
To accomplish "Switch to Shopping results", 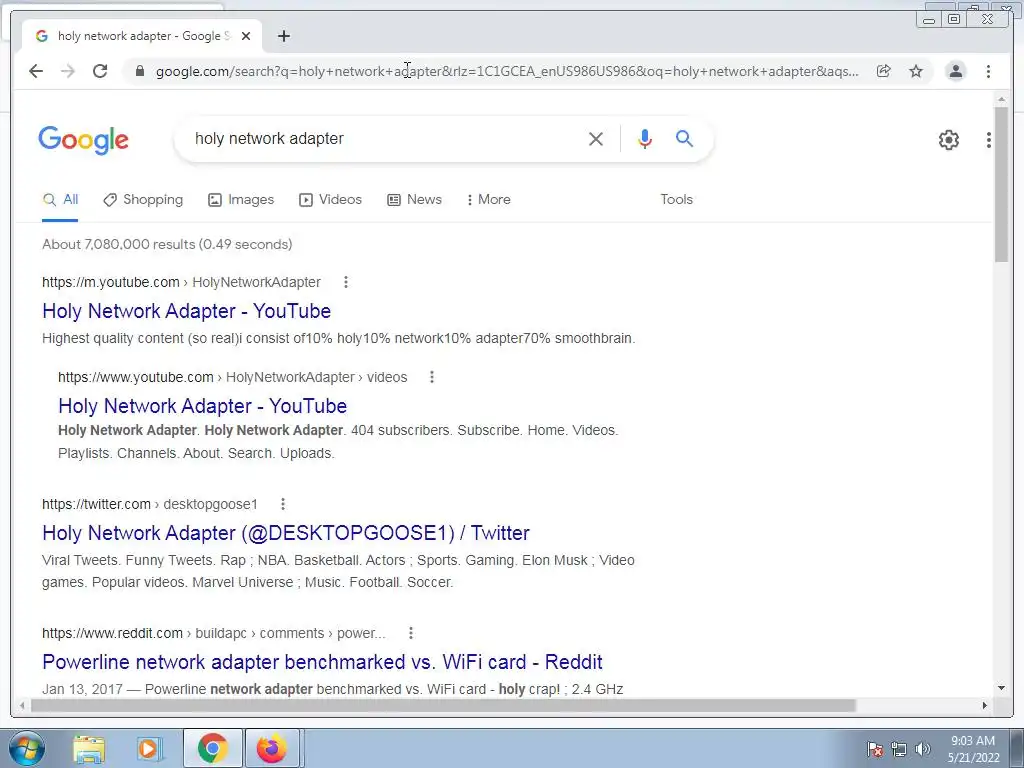I will 143,200.
